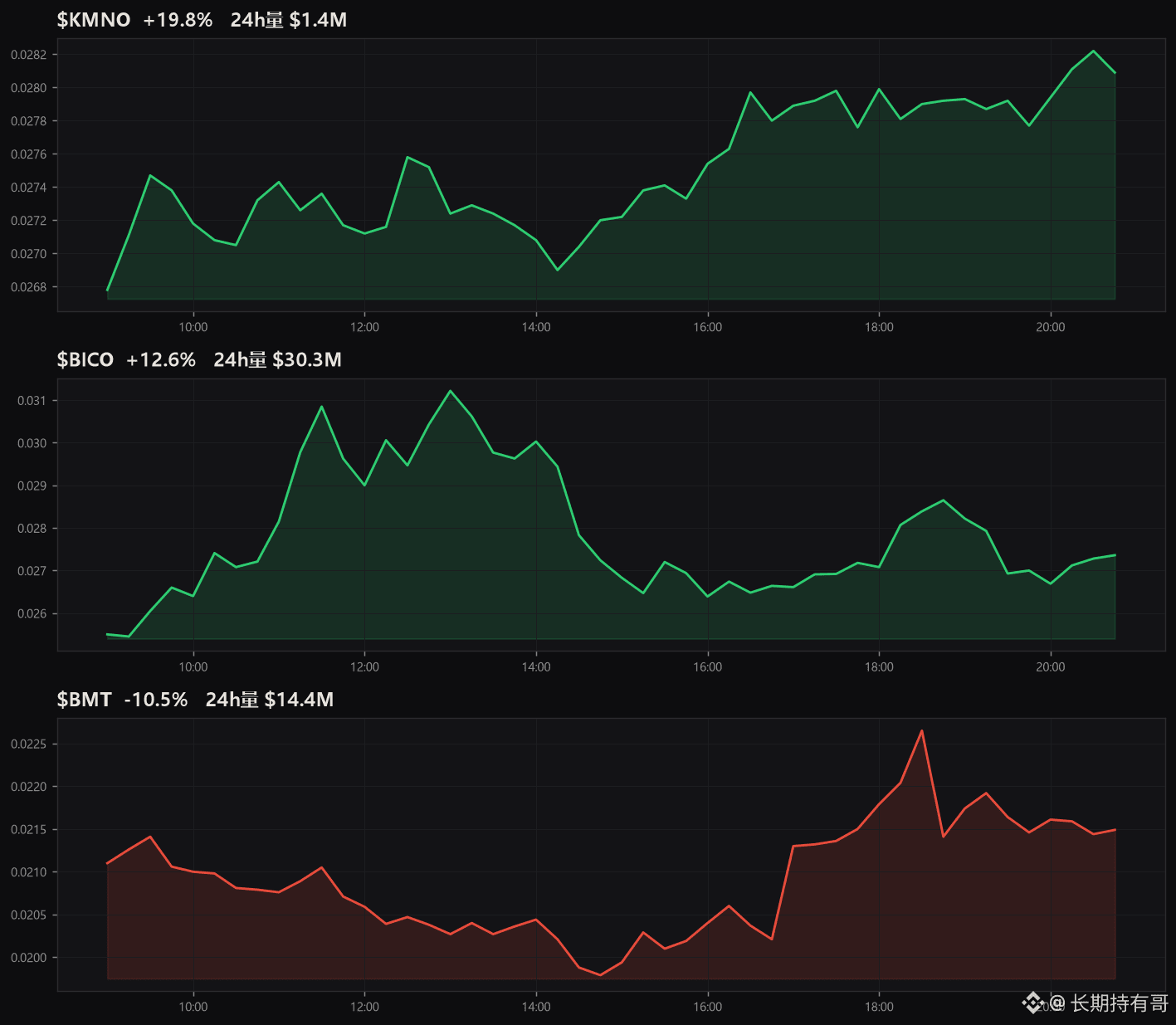
Task: Click the $BICO ticker title
Action: (85, 359)
